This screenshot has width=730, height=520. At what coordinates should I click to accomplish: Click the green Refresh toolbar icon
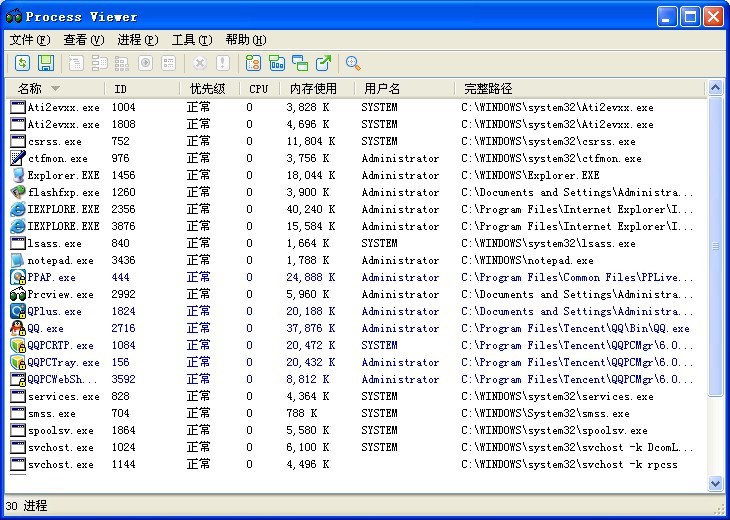click(x=22, y=63)
